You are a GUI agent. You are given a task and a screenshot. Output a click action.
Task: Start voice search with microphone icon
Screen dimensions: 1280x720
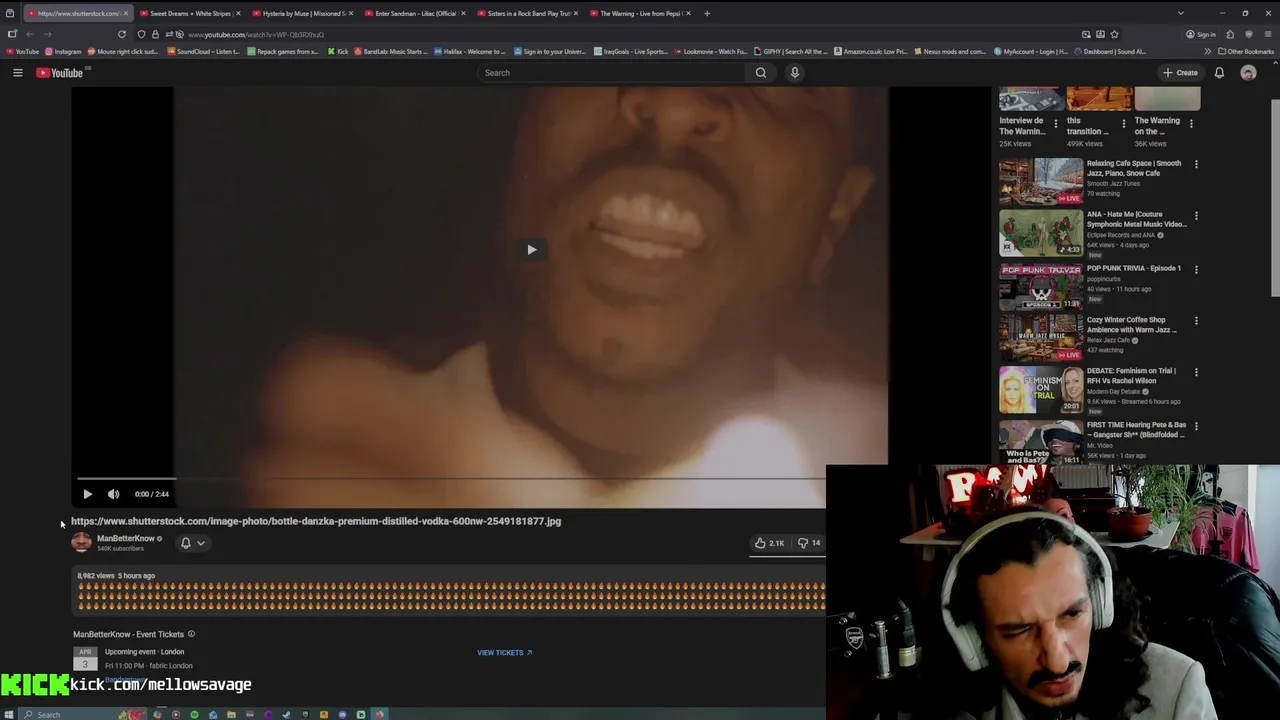[795, 72]
